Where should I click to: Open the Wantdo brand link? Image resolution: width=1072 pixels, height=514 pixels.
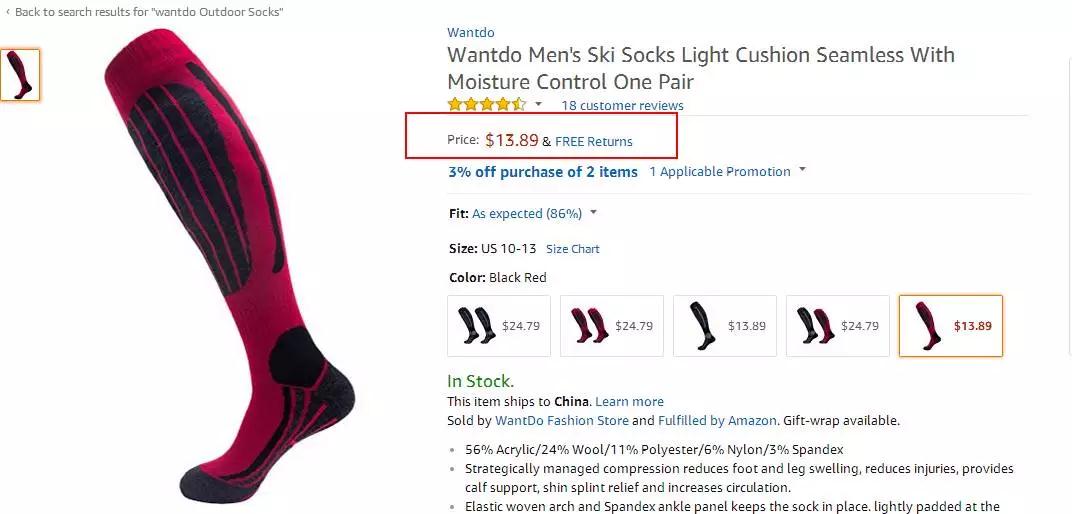(470, 32)
